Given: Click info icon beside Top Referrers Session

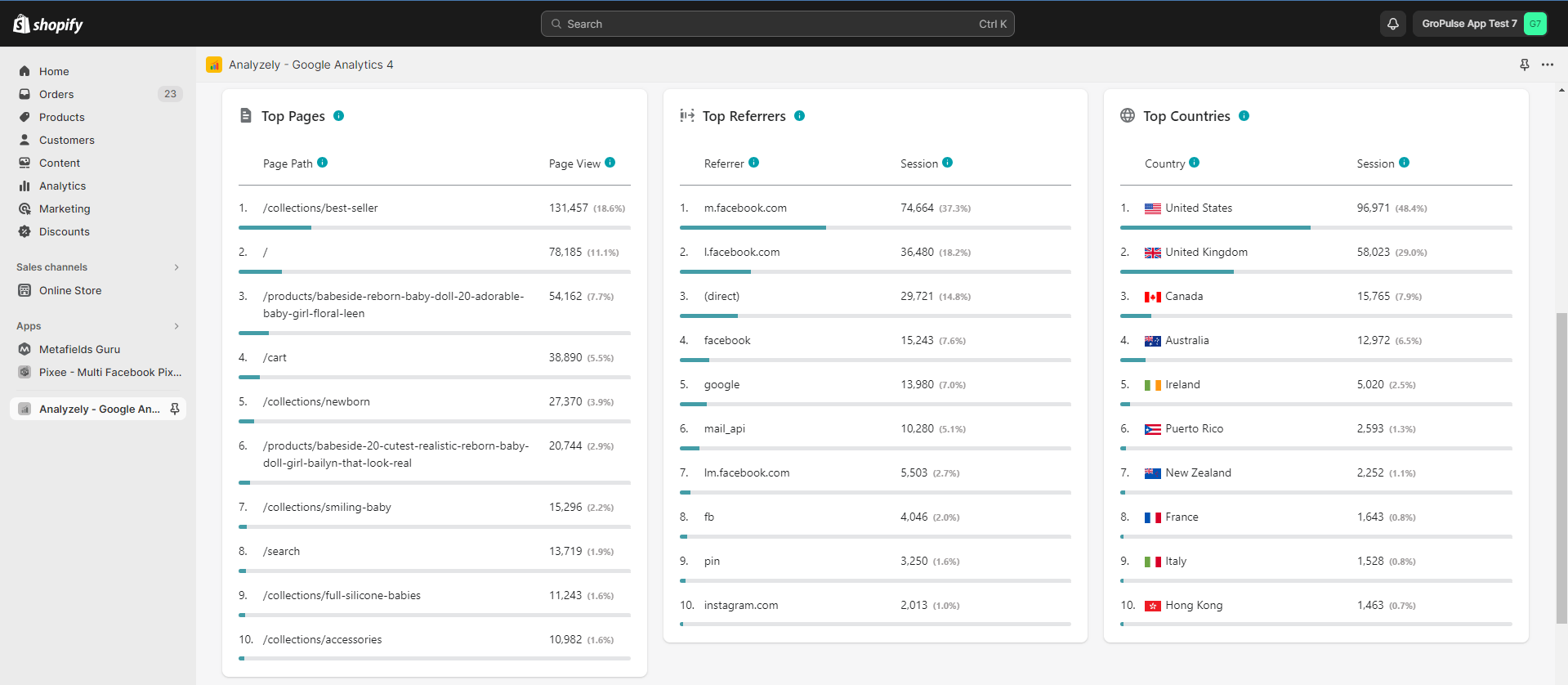Looking at the screenshot, I should point(948,163).
